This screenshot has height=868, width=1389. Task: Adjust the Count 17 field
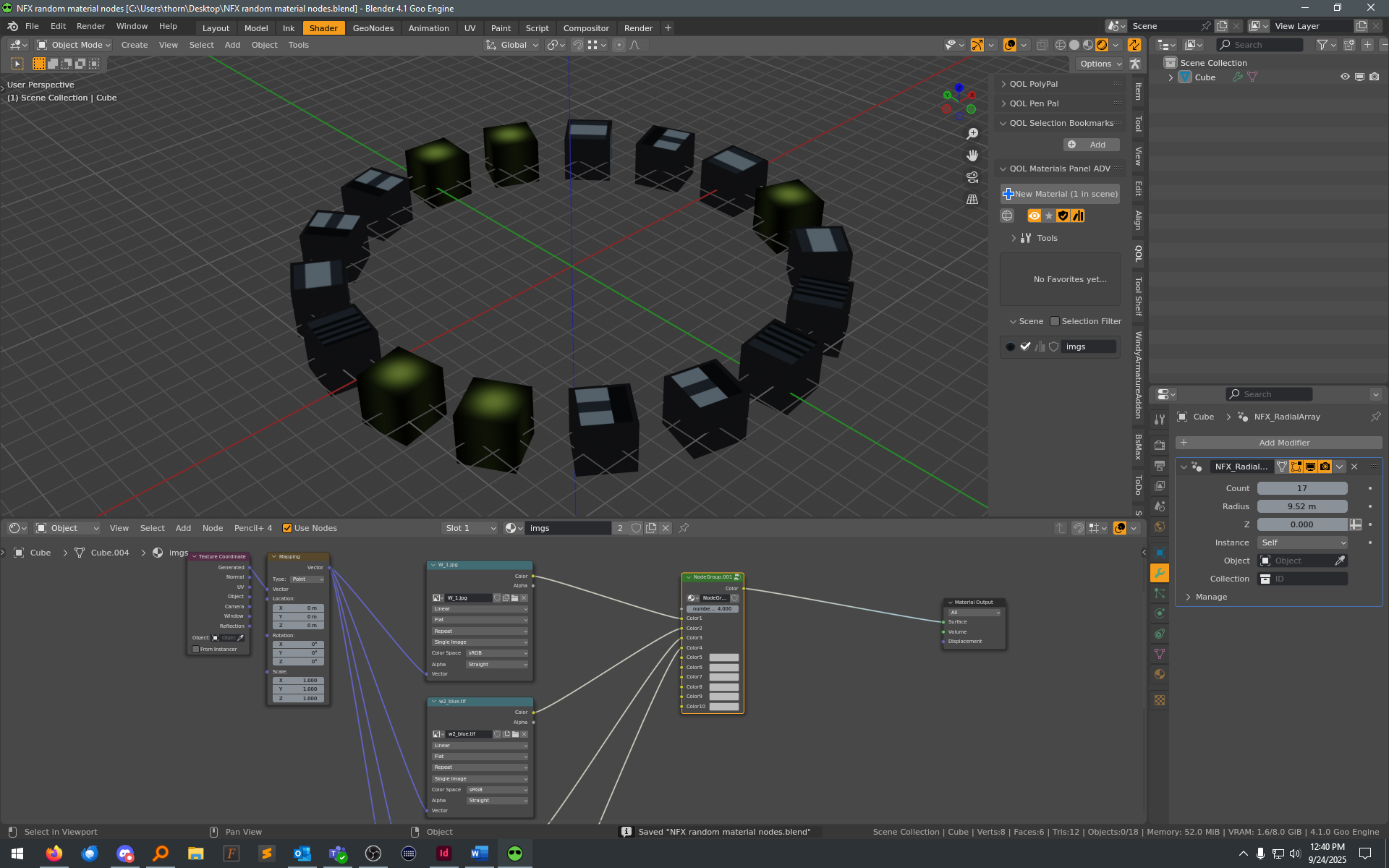click(x=1302, y=488)
